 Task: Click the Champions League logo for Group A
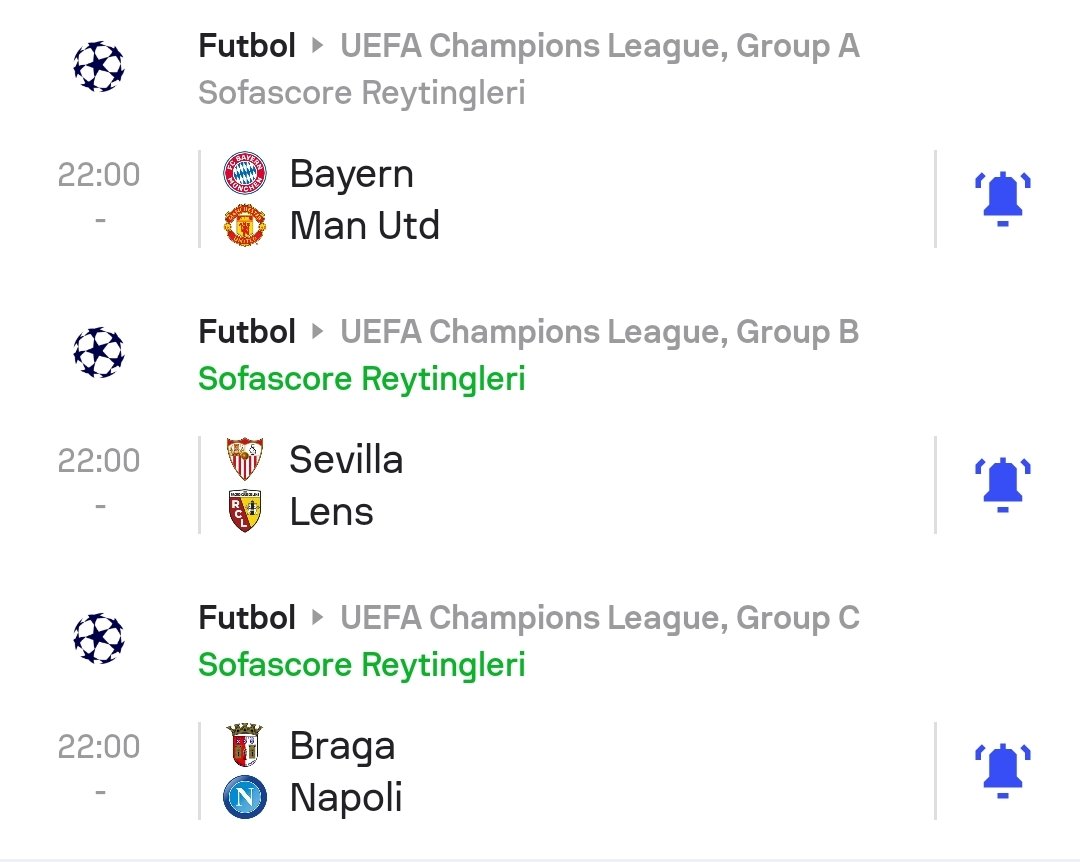point(99,67)
